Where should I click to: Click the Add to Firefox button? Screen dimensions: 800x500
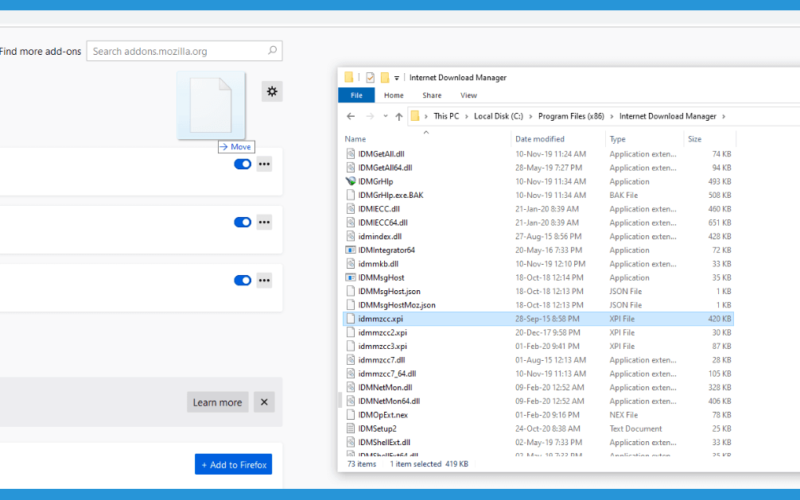(233, 464)
